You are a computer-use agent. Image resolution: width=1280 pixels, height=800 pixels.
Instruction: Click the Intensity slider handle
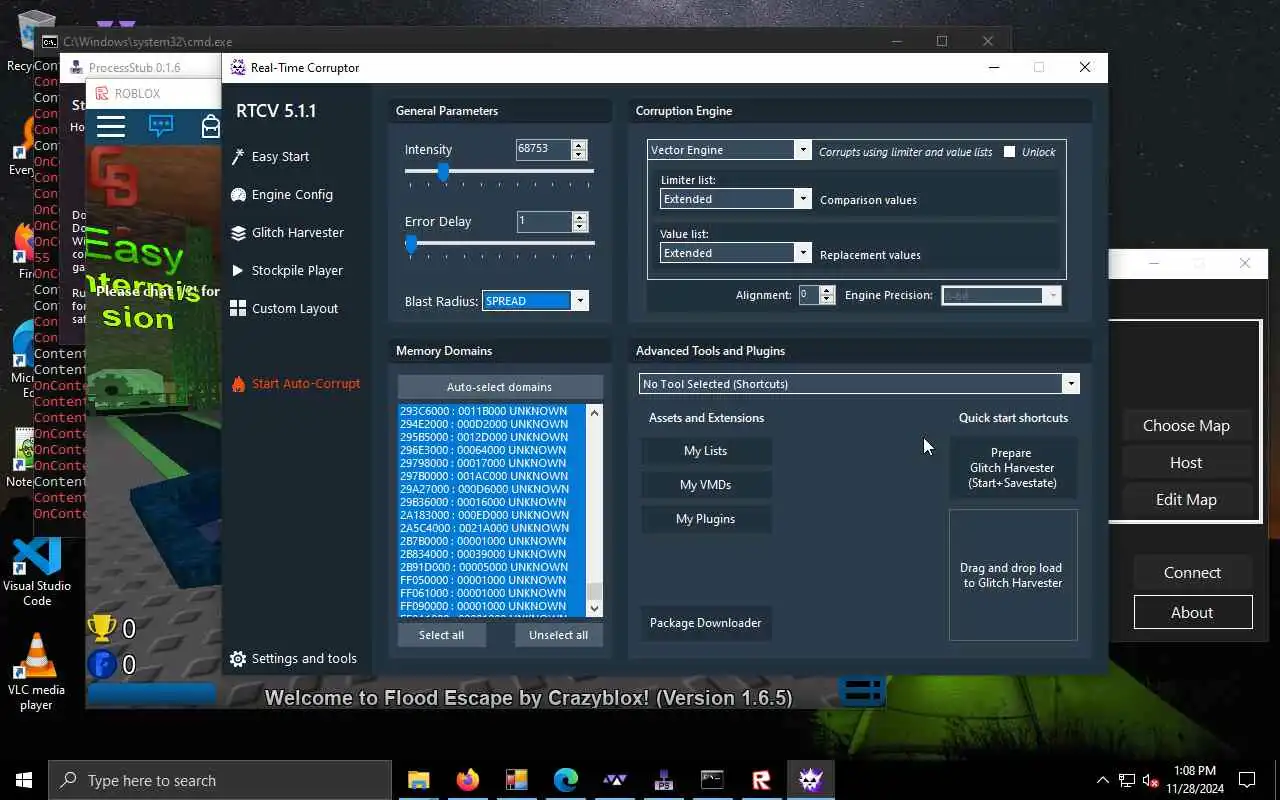tap(443, 172)
